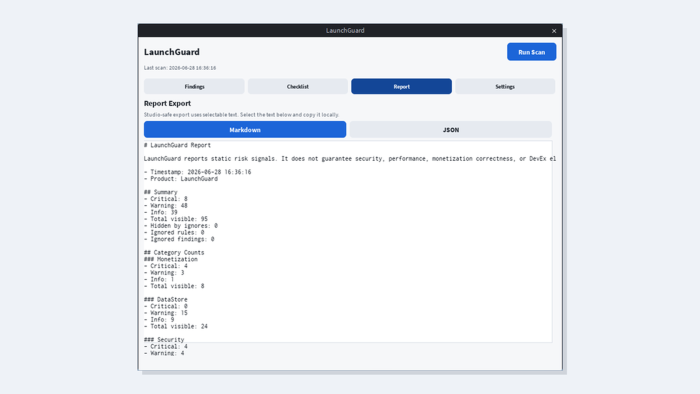Click the 'Total visible: 95' line
This screenshot has height=394, width=700.
pos(176,219)
